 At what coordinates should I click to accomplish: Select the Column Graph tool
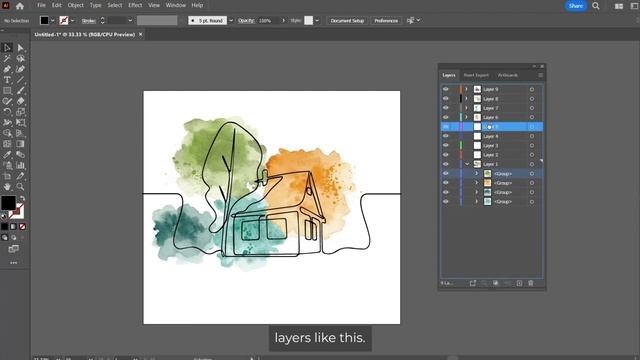pyautogui.click(x=20, y=165)
